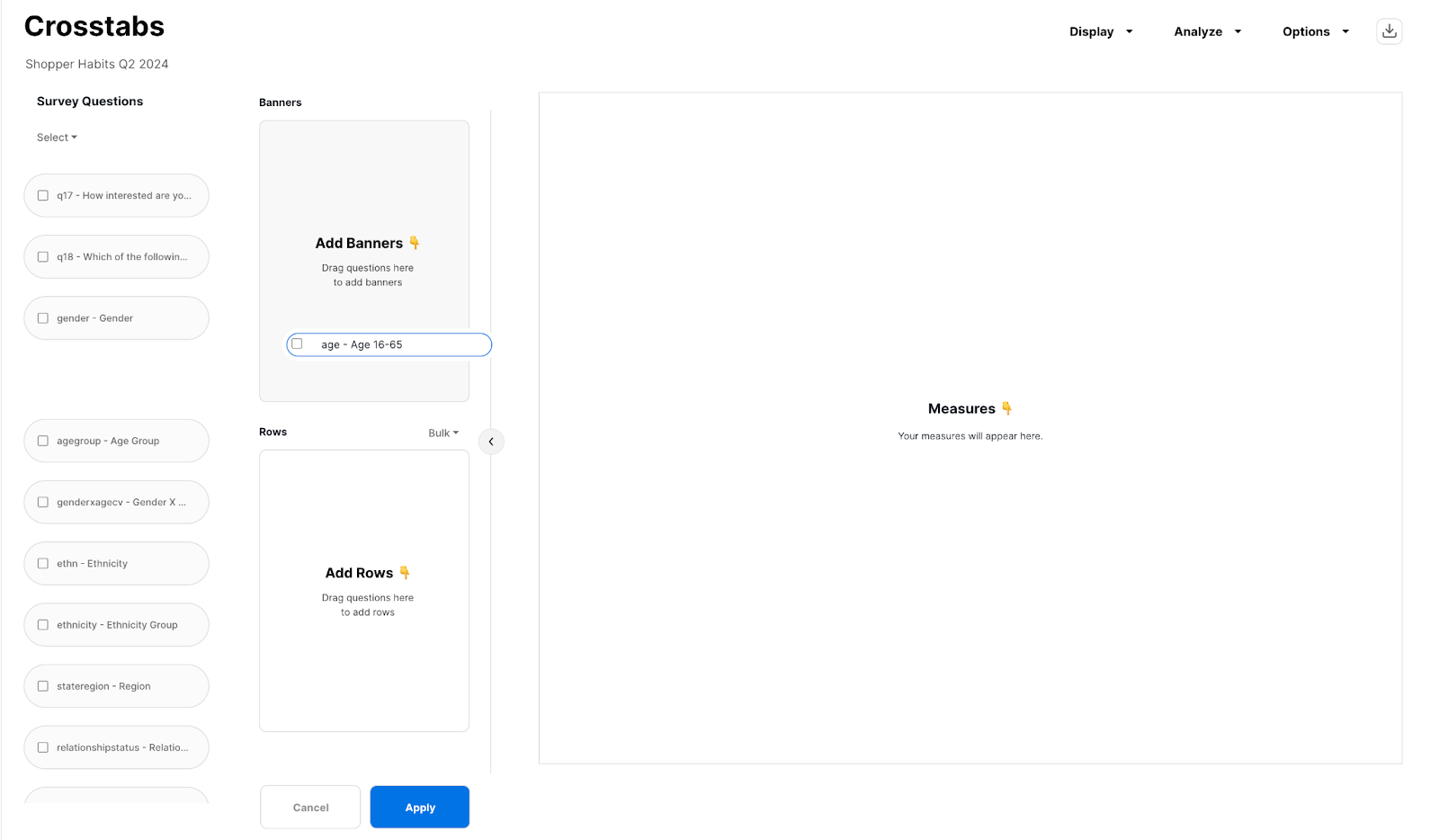
Task: Check the agegroup - Age Group checkbox
Action: (43, 441)
